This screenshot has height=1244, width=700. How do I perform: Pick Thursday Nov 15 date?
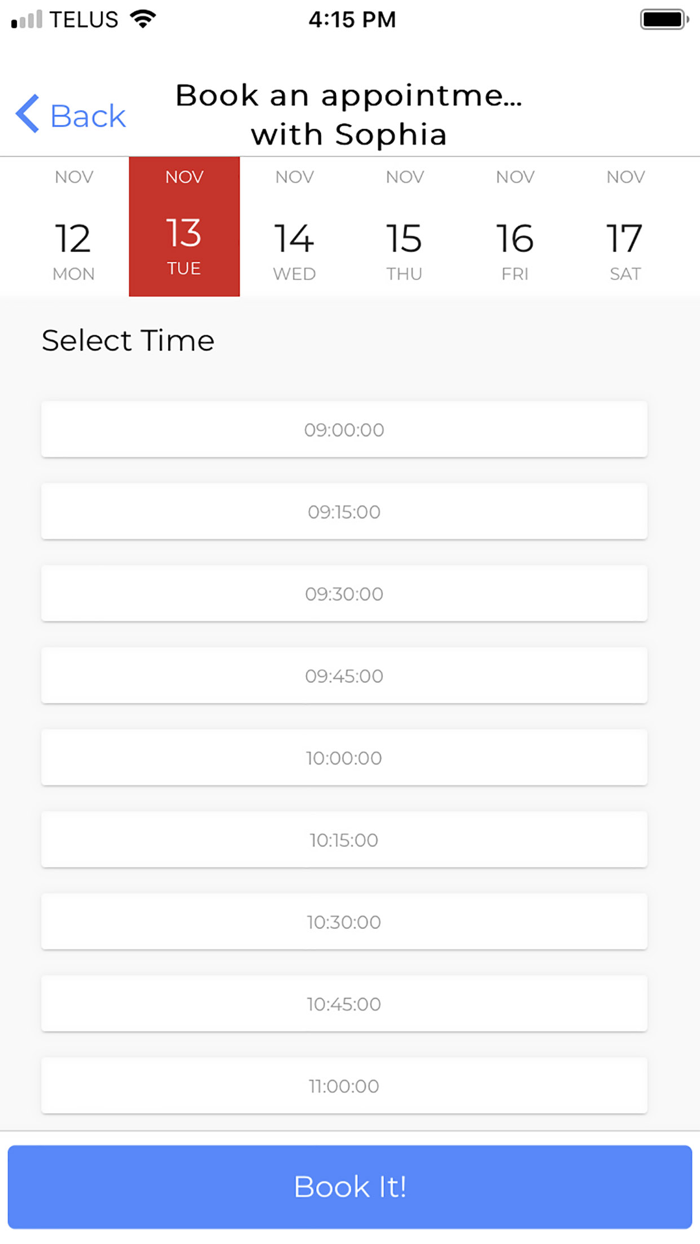click(404, 227)
